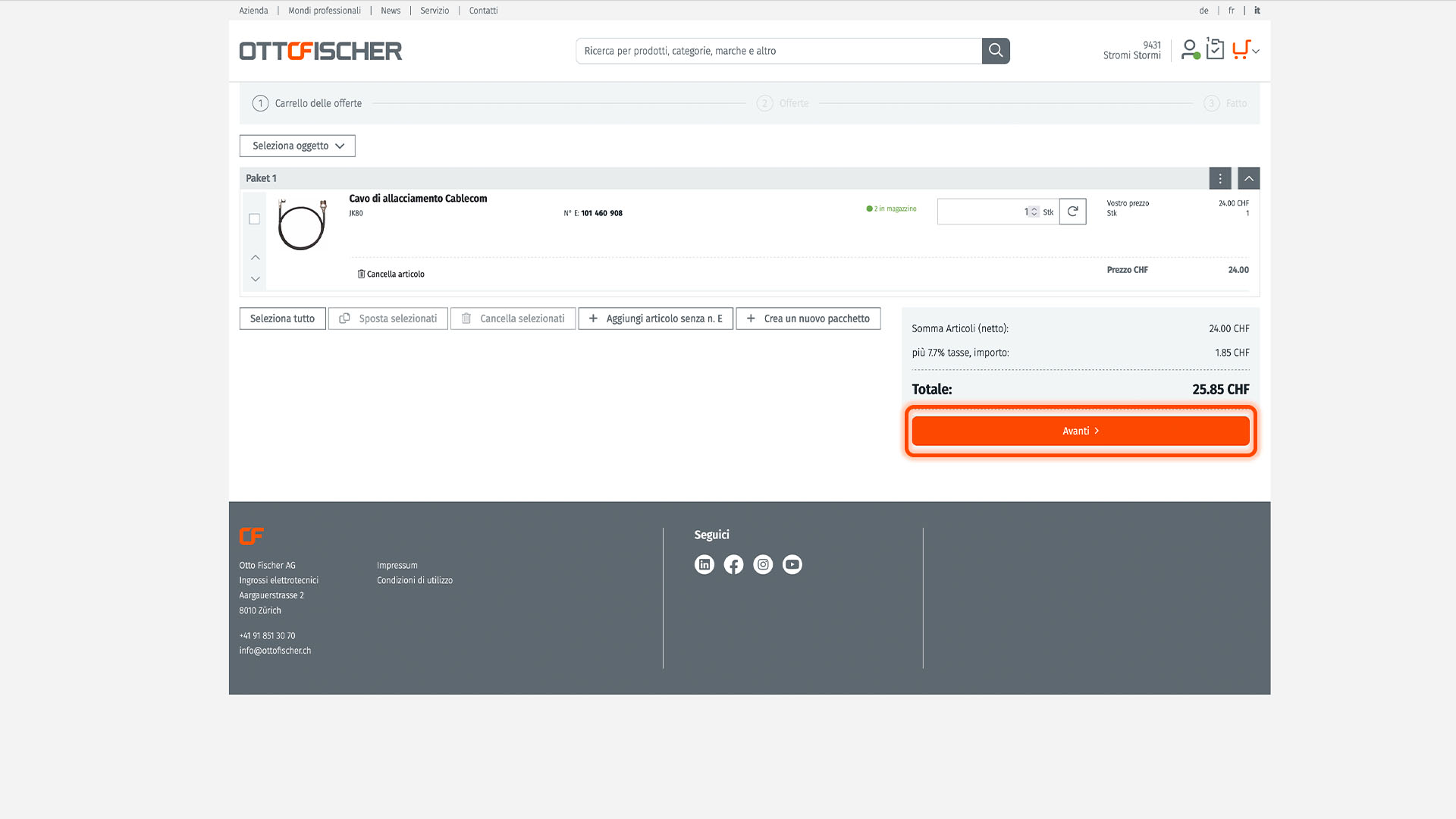This screenshot has height=819, width=1456.
Task: Open the LinkedIn social icon
Action: click(x=704, y=564)
